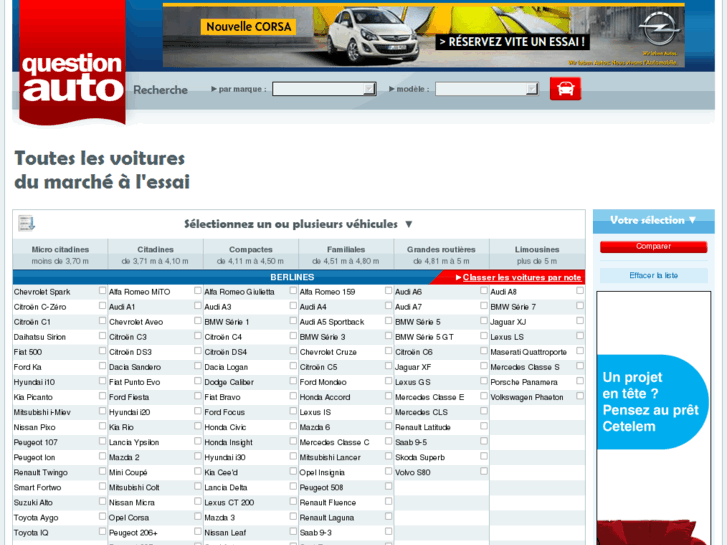The height and width of the screenshot is (545, 727).
Task: Select the Micro citadines category
Action: 60,255
